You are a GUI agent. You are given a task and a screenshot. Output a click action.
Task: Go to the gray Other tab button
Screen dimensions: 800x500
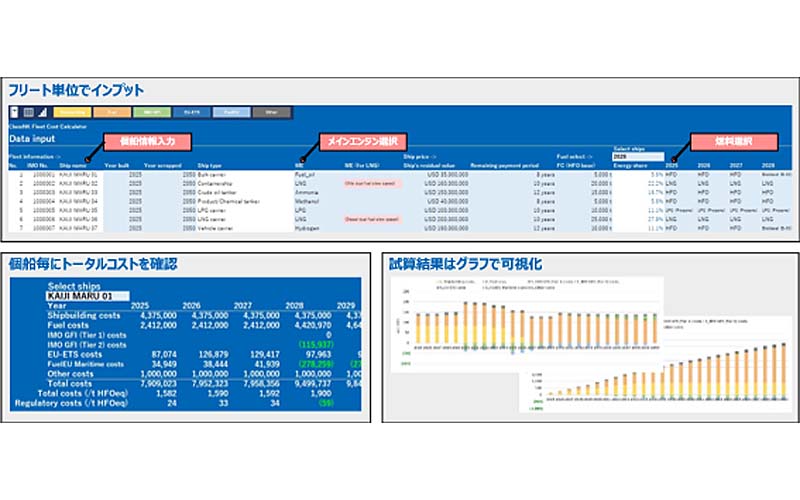tap(271, 112)
